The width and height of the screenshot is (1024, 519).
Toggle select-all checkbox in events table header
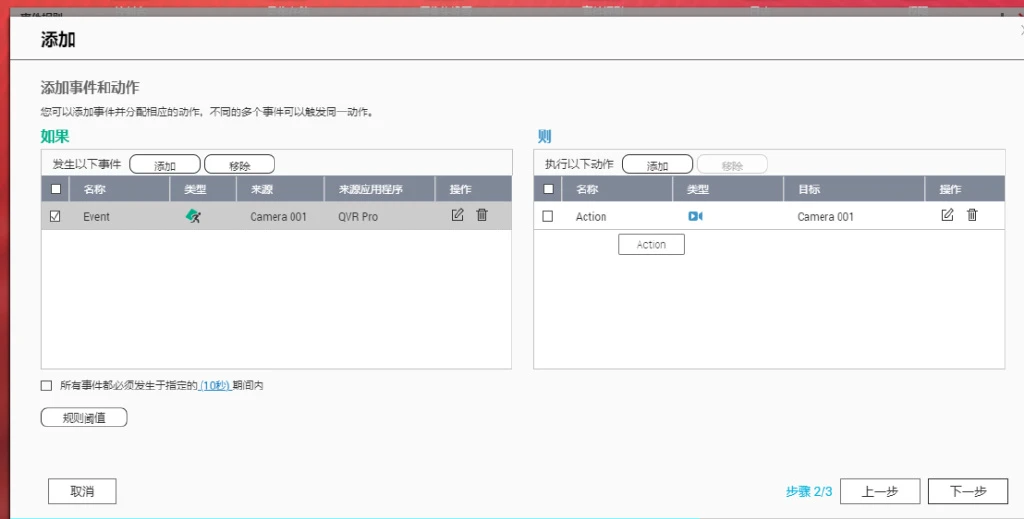[56, 189]
